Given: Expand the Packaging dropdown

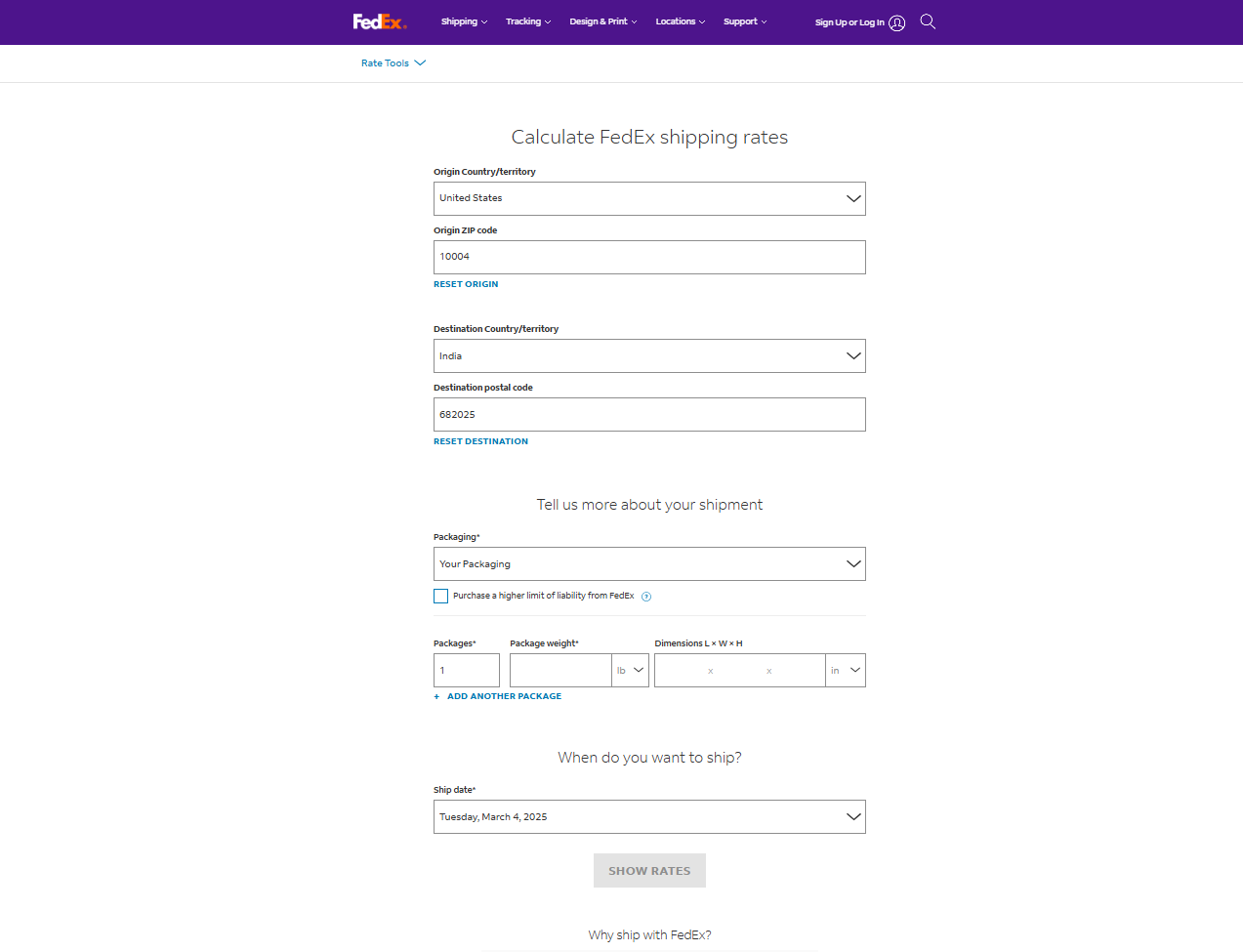Looking at the screenshot, I should coord(649,563).
